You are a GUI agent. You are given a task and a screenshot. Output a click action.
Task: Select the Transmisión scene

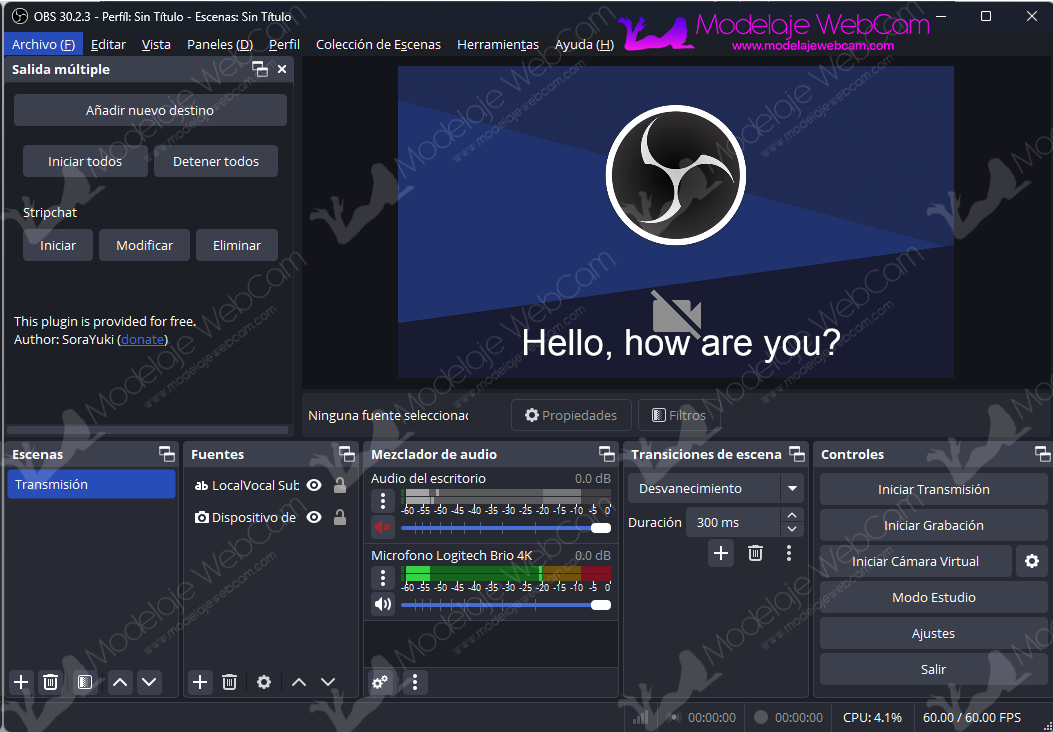(91, 484)
